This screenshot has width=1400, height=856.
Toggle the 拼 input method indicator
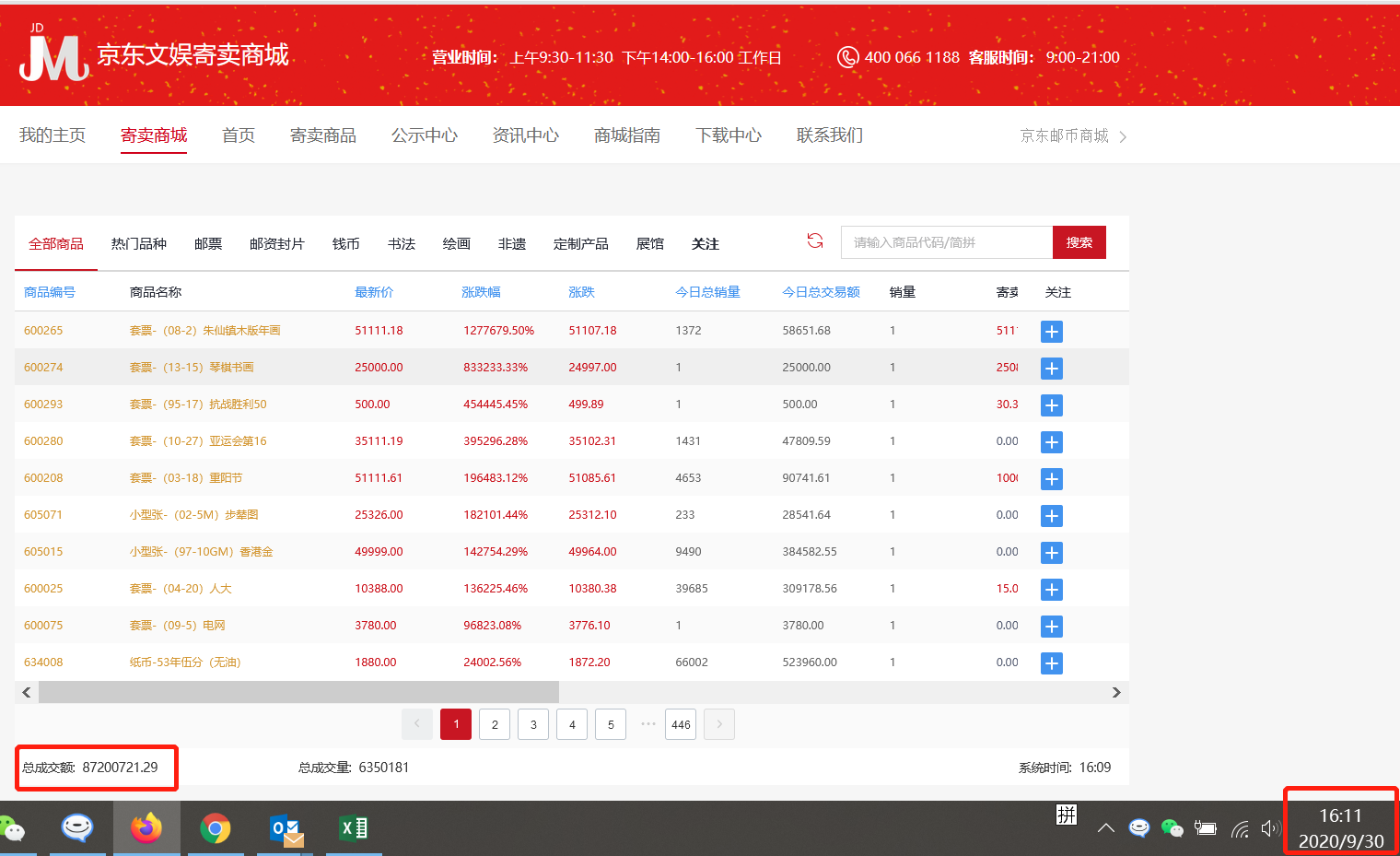point(1067,815)
